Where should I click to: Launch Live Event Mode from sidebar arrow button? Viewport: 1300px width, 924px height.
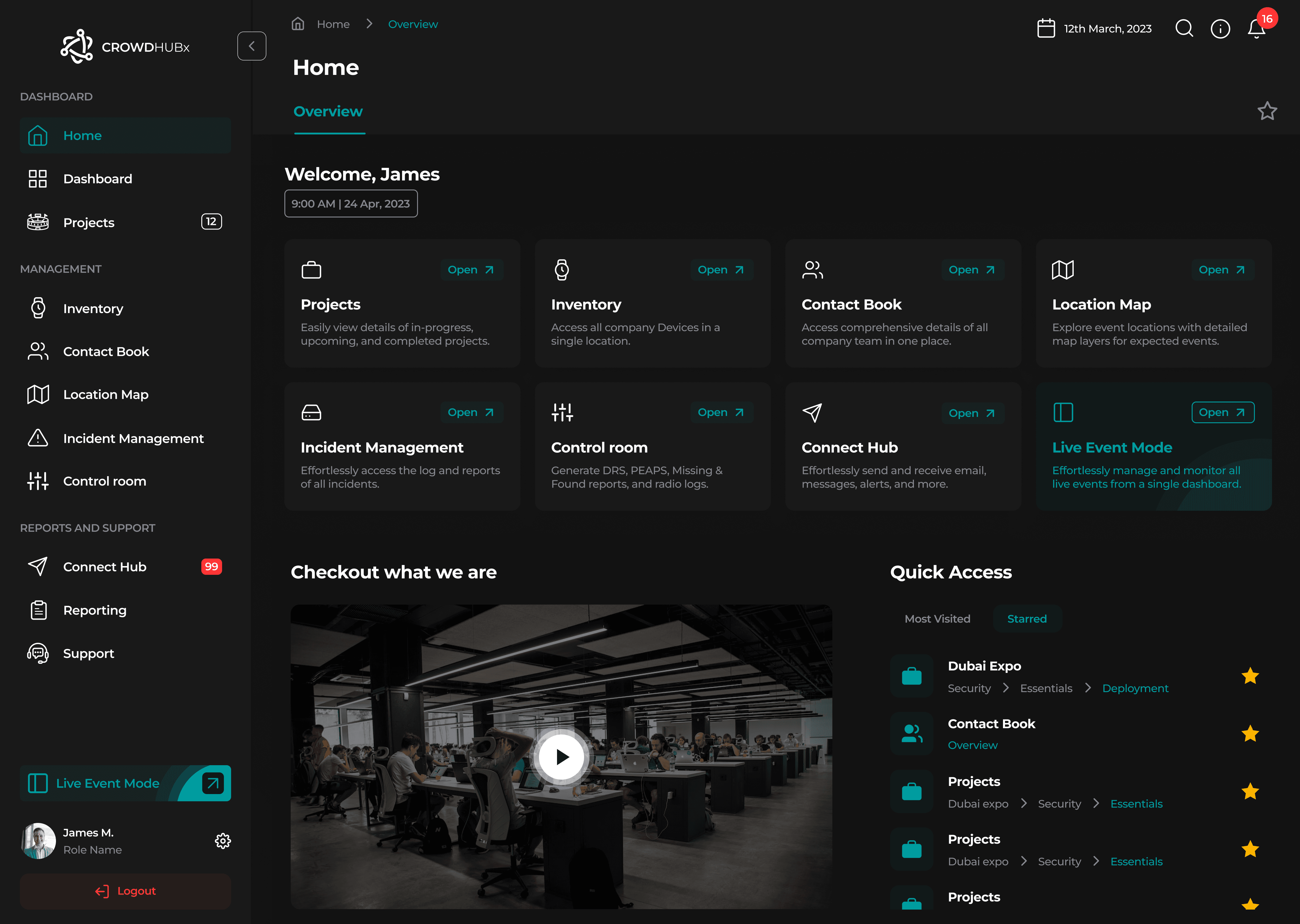click(213, 783)
